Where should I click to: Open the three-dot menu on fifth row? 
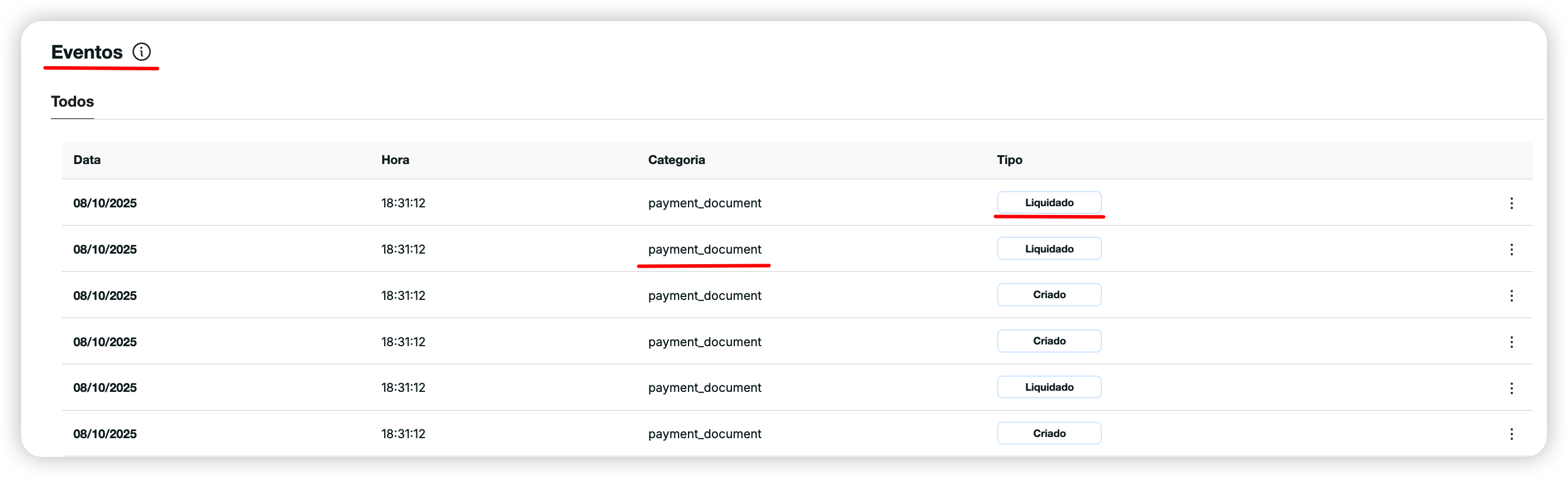click(x=1511, y=388)
